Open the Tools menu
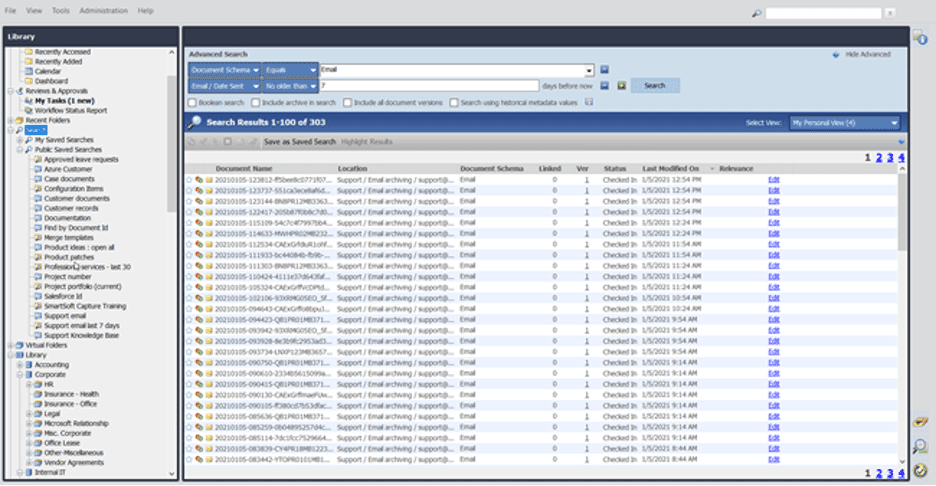Image resolution: width=936 pixels, height=486 pixels. click(61, 10)
